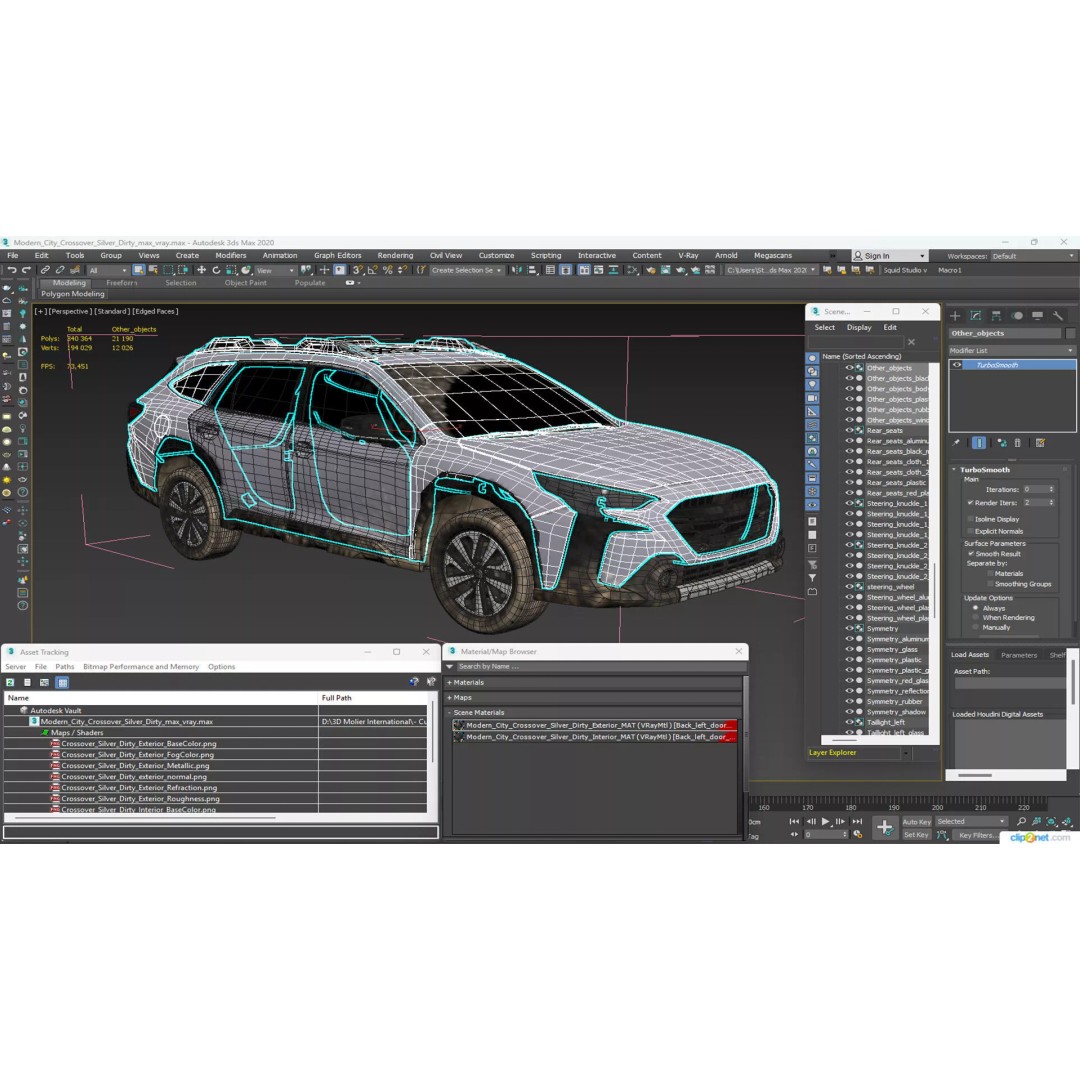Click the Search by Name field

pyautogui.click(x=601, y=667)
